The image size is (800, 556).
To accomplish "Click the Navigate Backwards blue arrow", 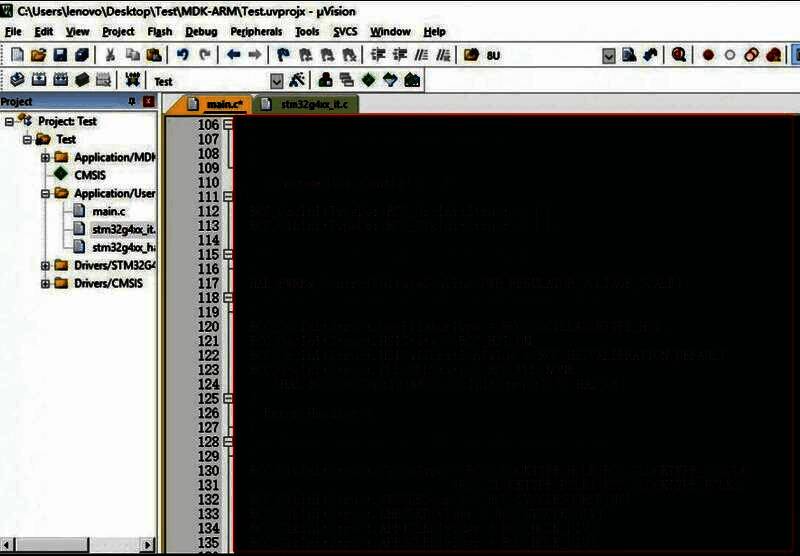I will 232,56.
